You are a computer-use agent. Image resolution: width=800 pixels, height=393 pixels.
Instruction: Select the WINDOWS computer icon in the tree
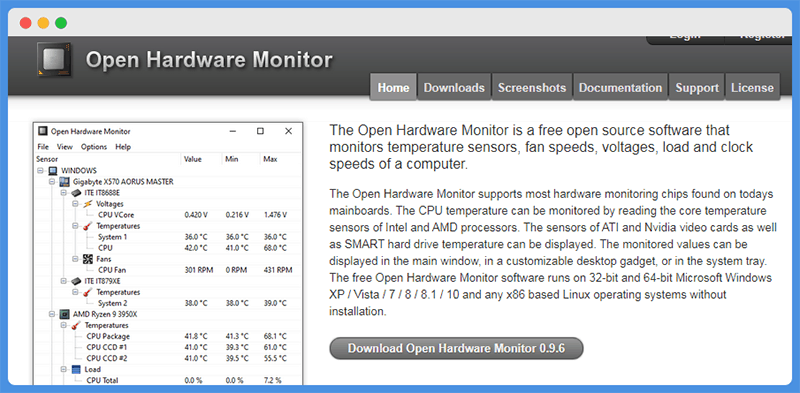pyautogui.click(x=53, y=170)
